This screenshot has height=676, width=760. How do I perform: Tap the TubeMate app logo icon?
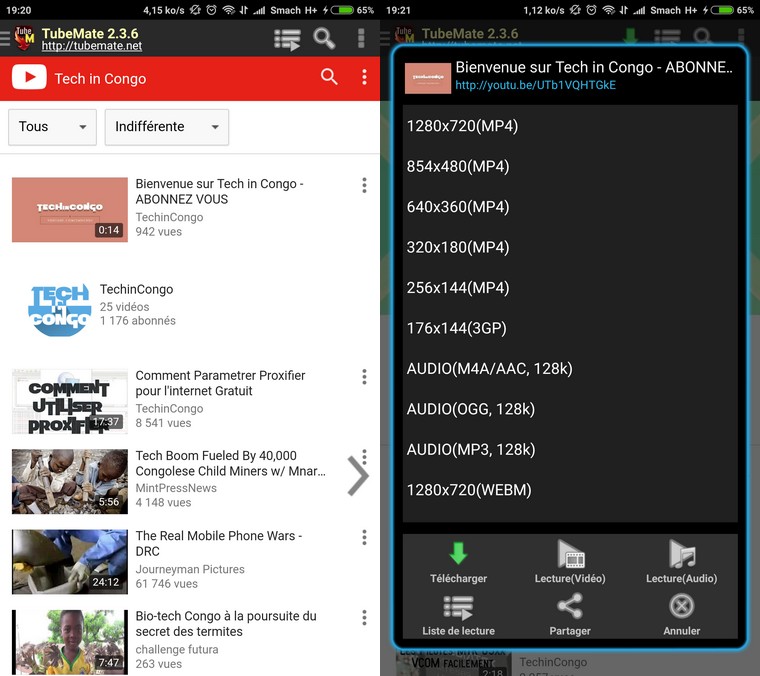click(24, 38)
